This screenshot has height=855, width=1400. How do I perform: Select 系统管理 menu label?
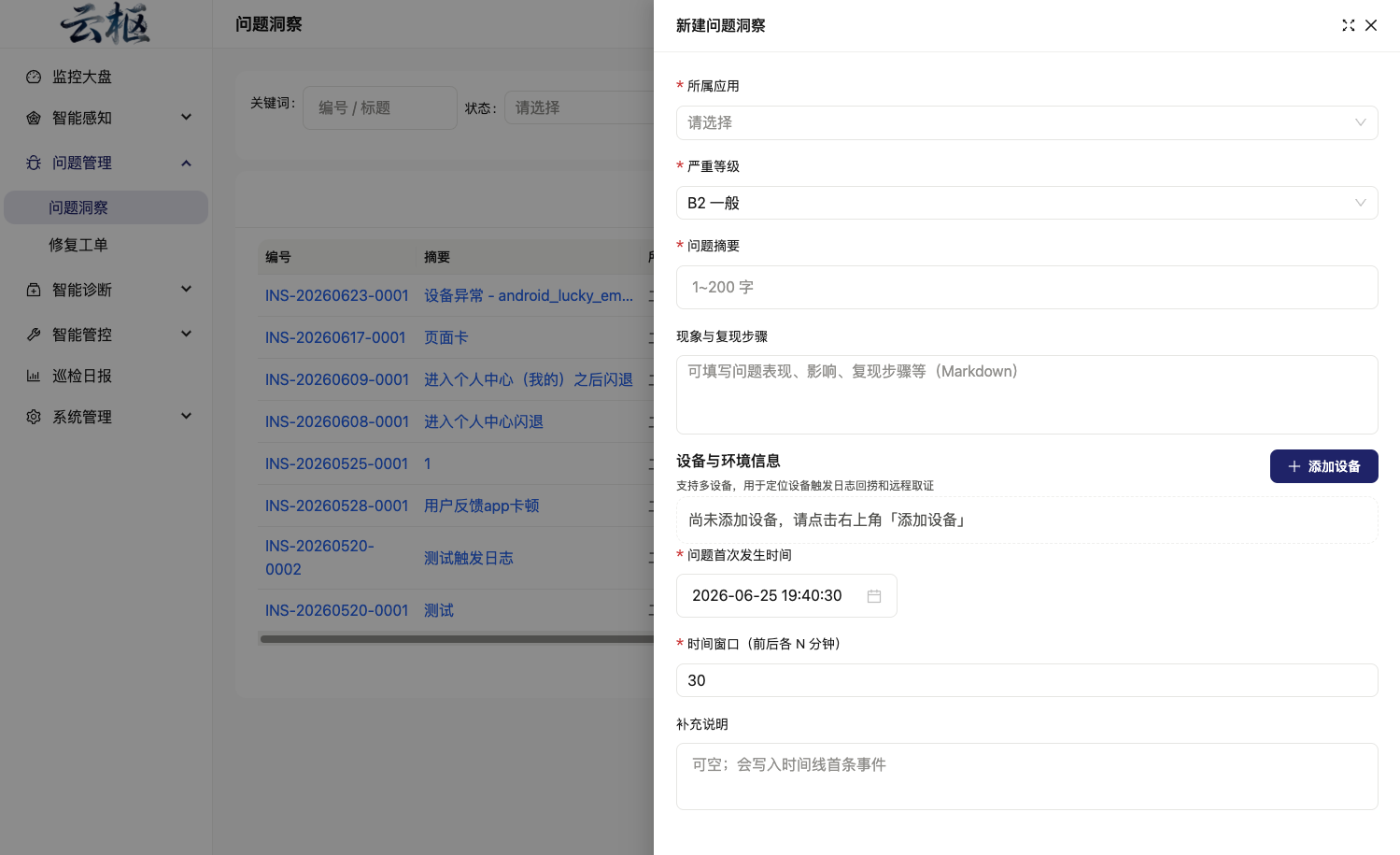[82, 417]
